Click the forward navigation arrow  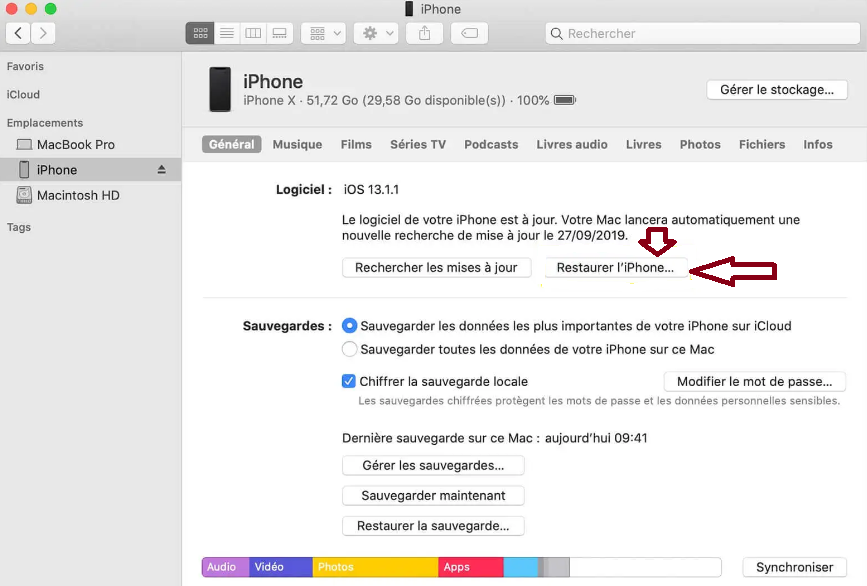(x=43, y=33)
